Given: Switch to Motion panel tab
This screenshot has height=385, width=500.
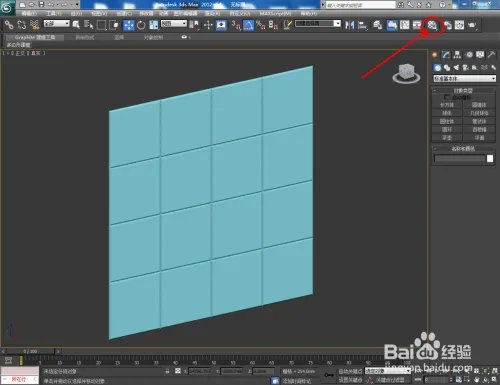Looking at the screenshot, I should 469,55.
